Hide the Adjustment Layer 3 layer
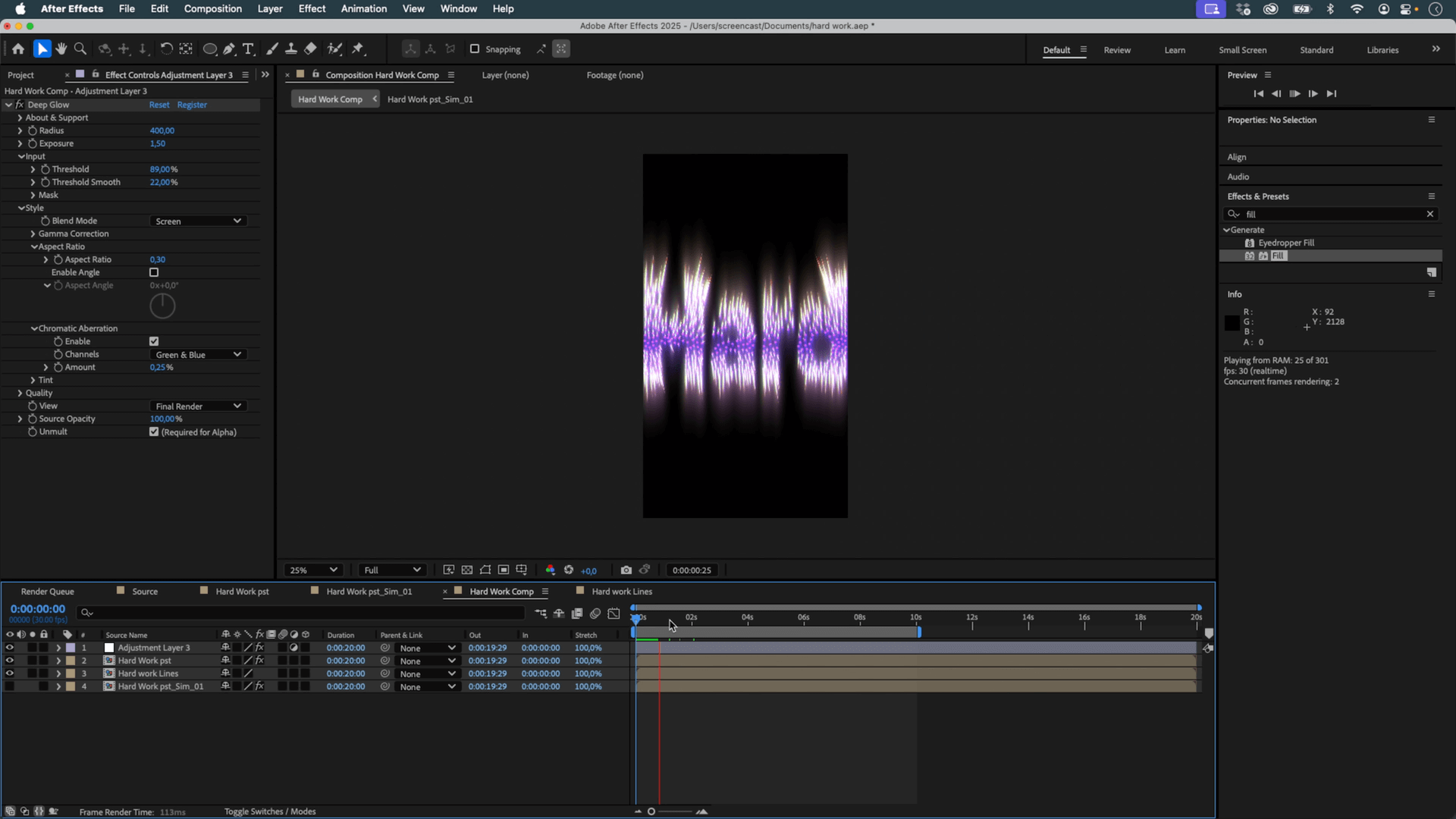This screenshot has height=819, width=1456. pos(10,648)
